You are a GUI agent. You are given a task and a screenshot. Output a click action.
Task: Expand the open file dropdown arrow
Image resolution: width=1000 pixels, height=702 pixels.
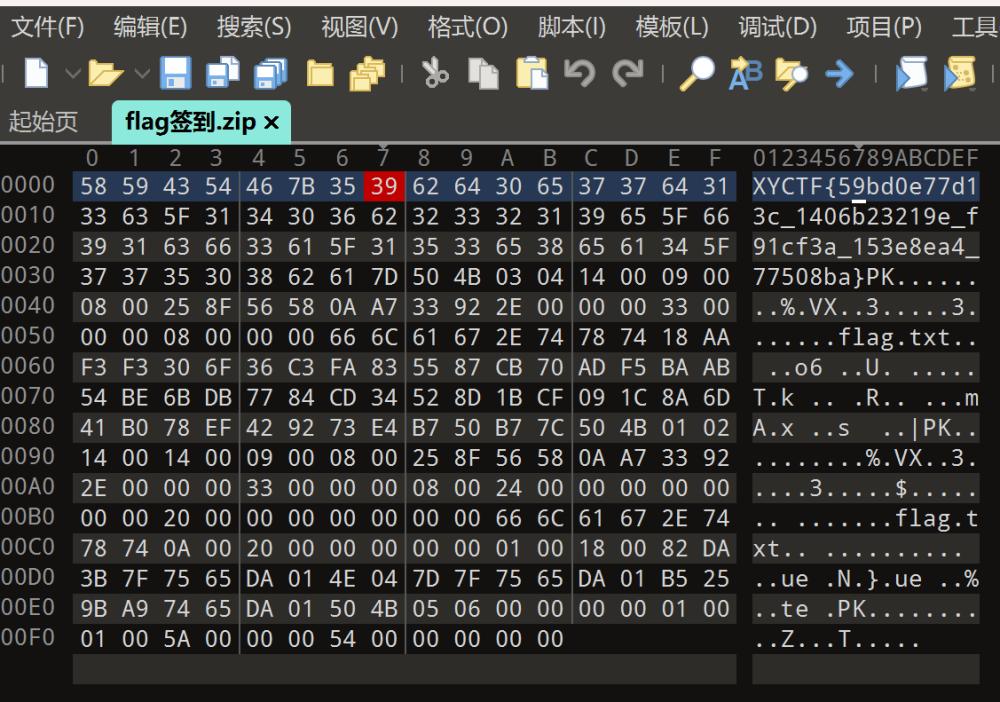[142, 74]
